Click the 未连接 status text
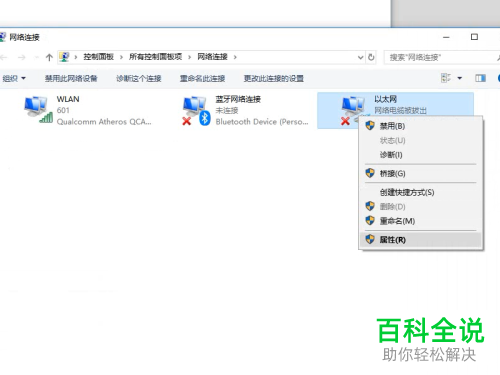Image resolution: width=500 pixels, height=375 pixels. (x=227, y=110)
